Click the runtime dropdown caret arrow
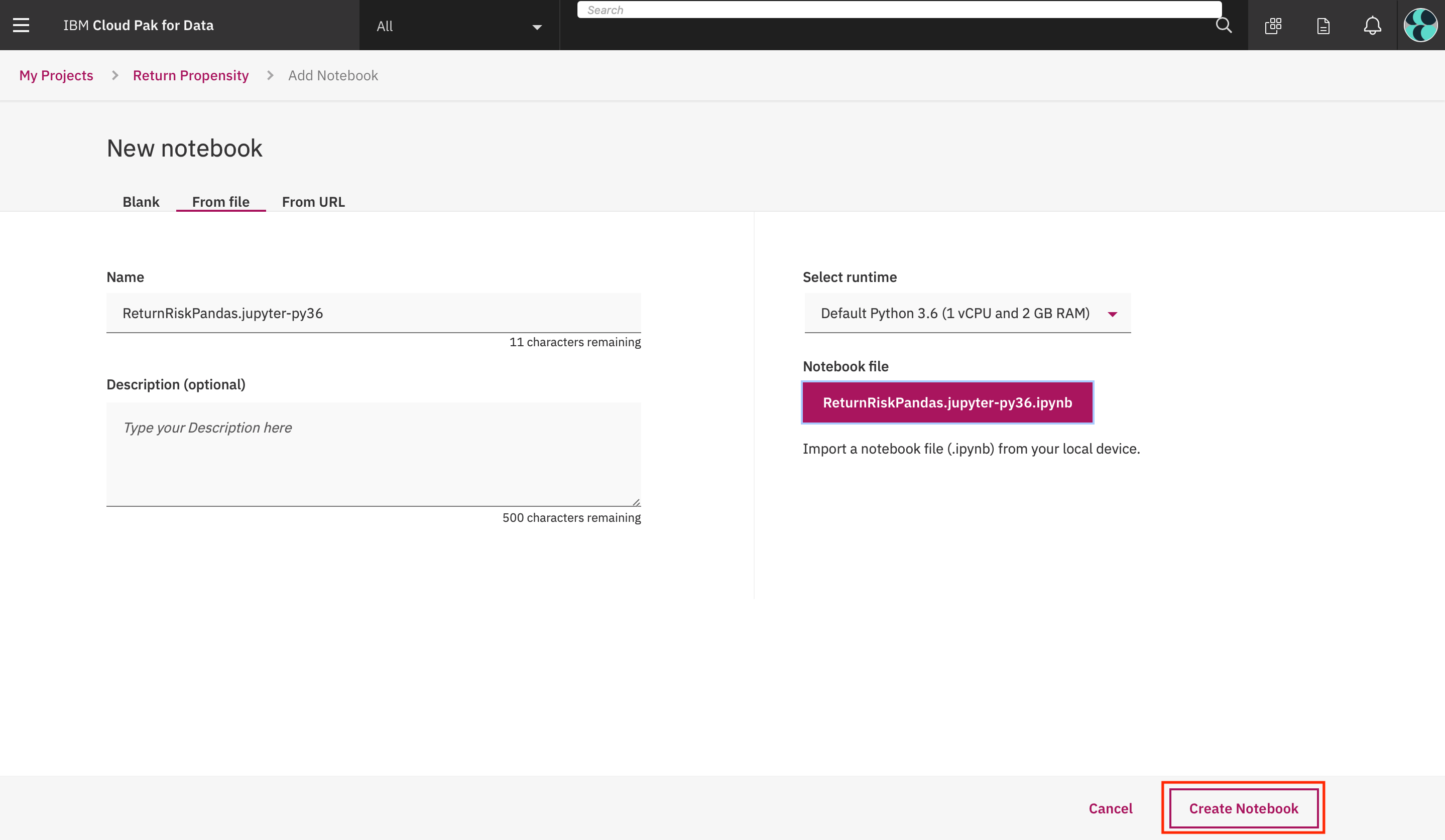Viewport: 1445px width, 840px height. 1113,314
